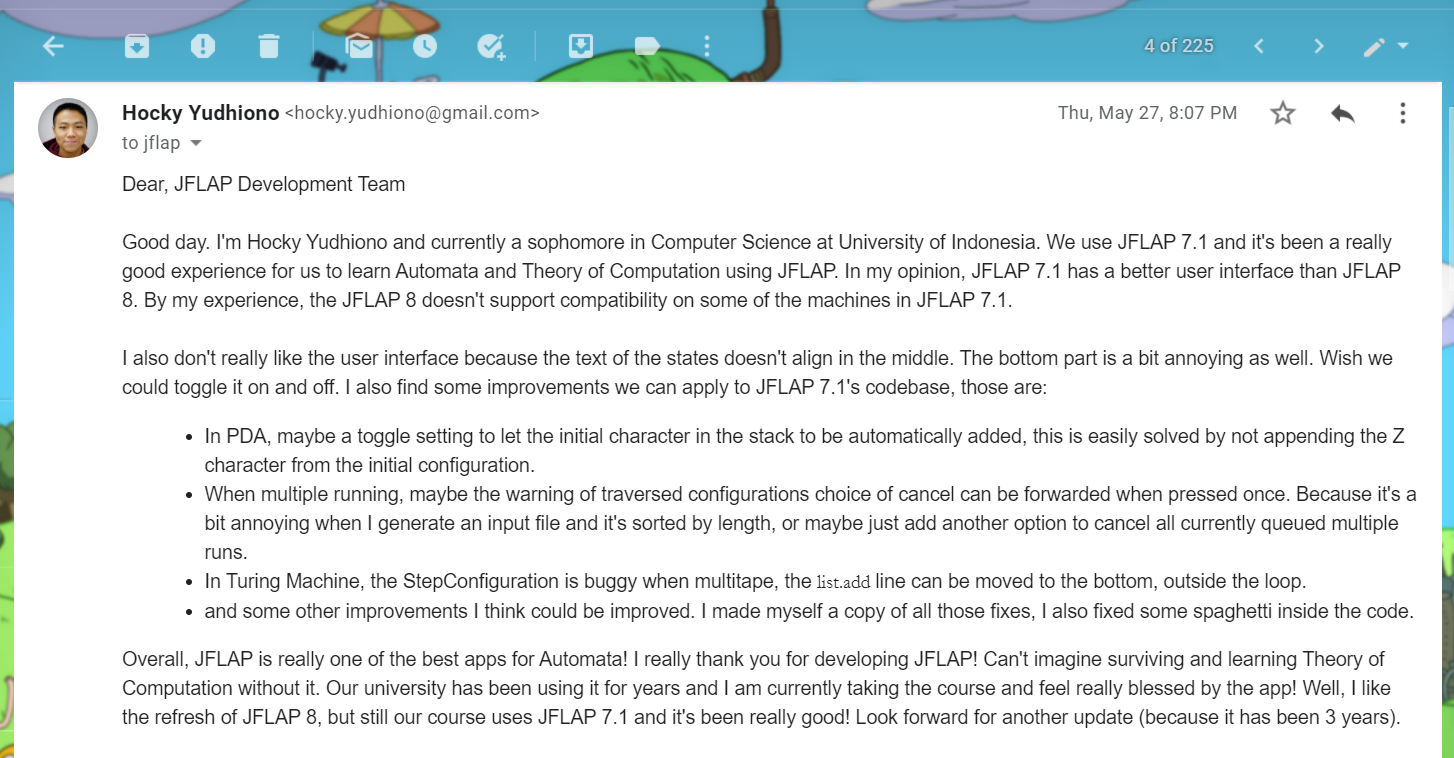Delete the email with trash icon

(x=268, y=46)
